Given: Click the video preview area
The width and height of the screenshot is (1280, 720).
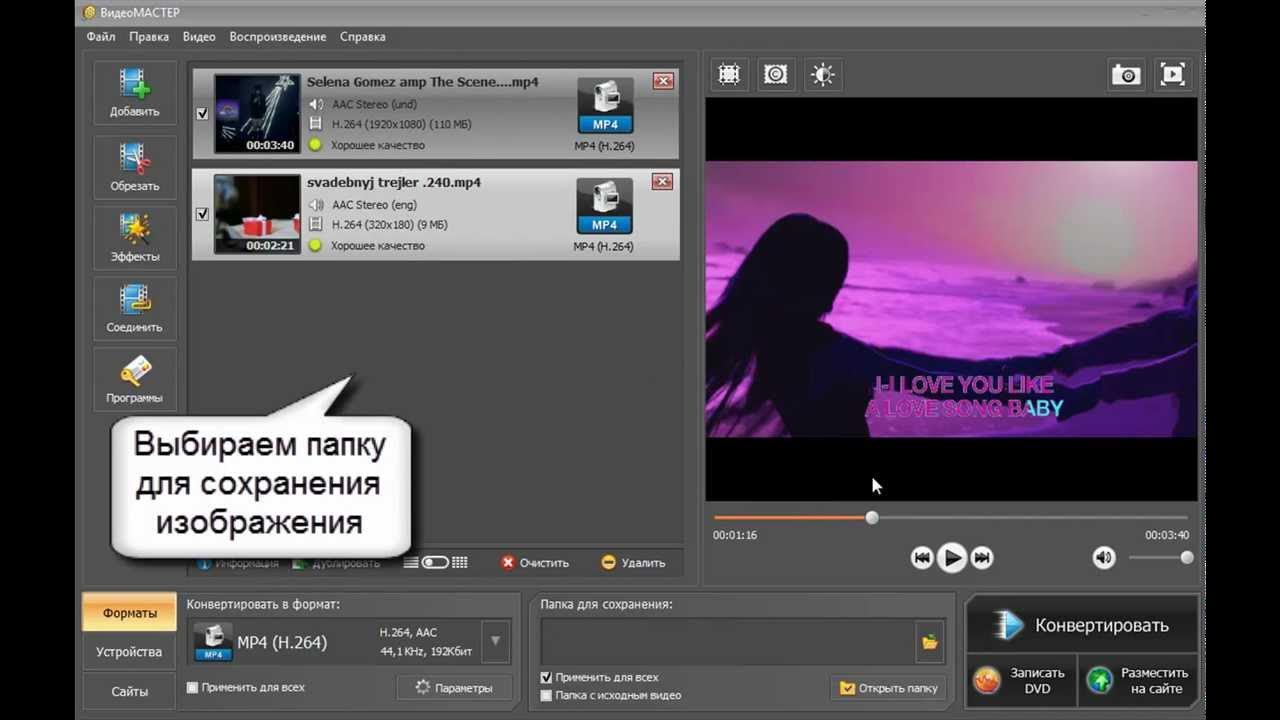Looking at the screenshot, I should pos(951,300).
